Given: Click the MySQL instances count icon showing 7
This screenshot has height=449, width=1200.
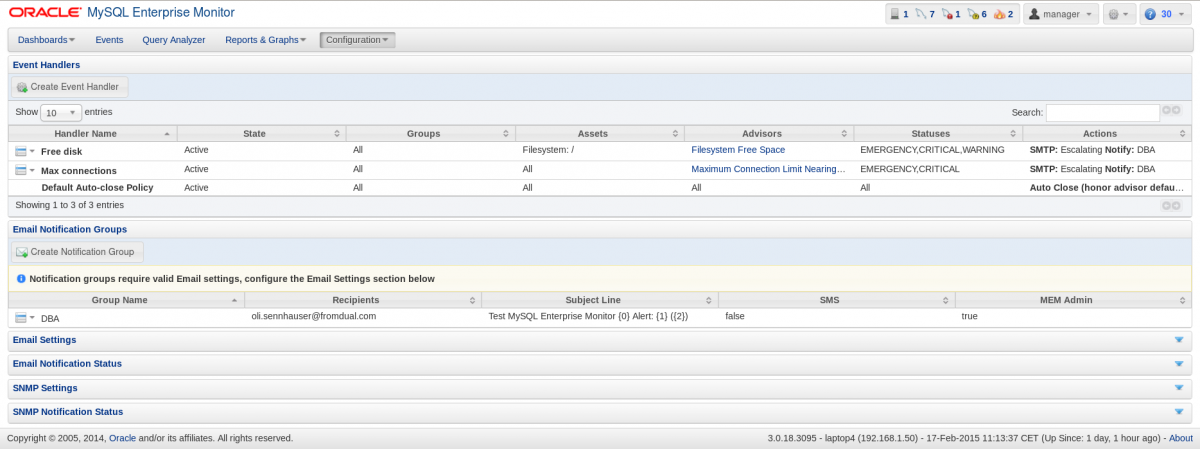Looking at the screenshot, I should (920, 14).
